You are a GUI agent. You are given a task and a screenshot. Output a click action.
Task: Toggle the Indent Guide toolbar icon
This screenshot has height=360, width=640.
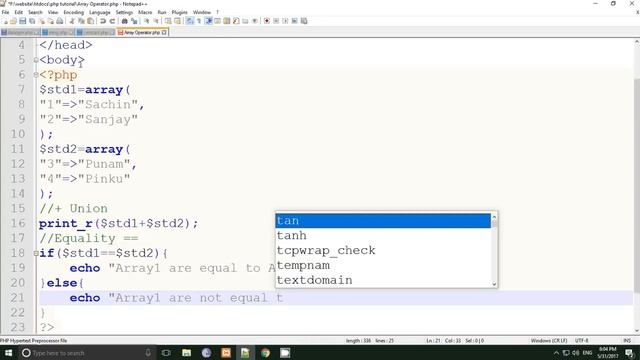[209, 21]
